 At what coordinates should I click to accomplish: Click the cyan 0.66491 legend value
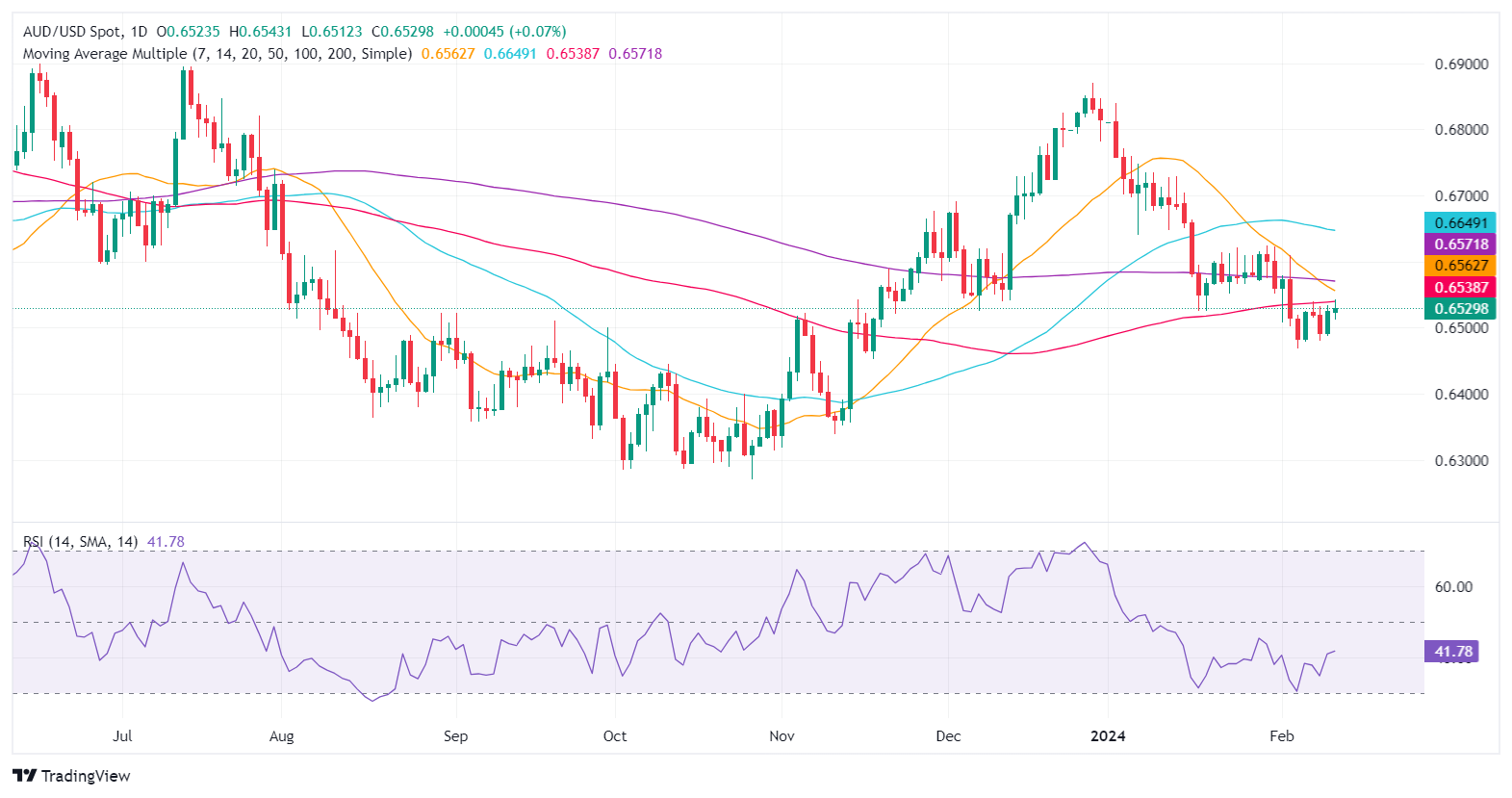tap(510, 54)
